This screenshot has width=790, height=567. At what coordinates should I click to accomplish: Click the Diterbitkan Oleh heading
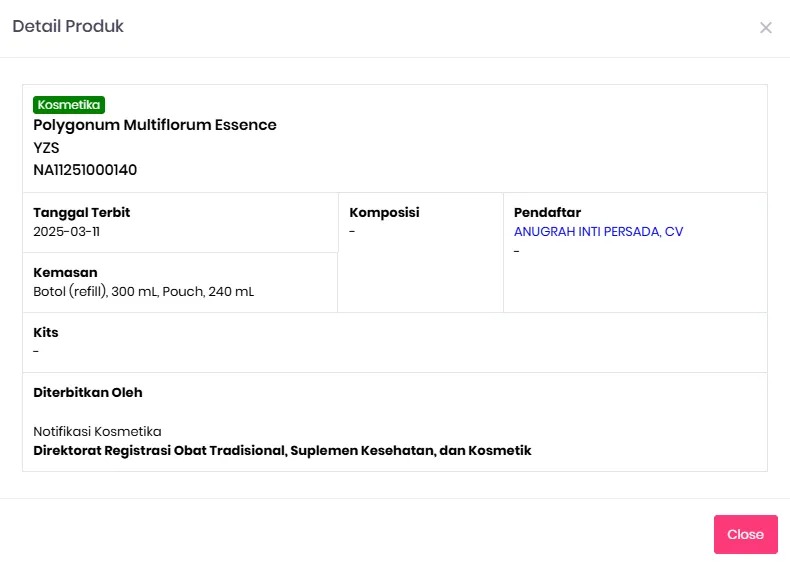pyautogui.click(x=88, y=393)
